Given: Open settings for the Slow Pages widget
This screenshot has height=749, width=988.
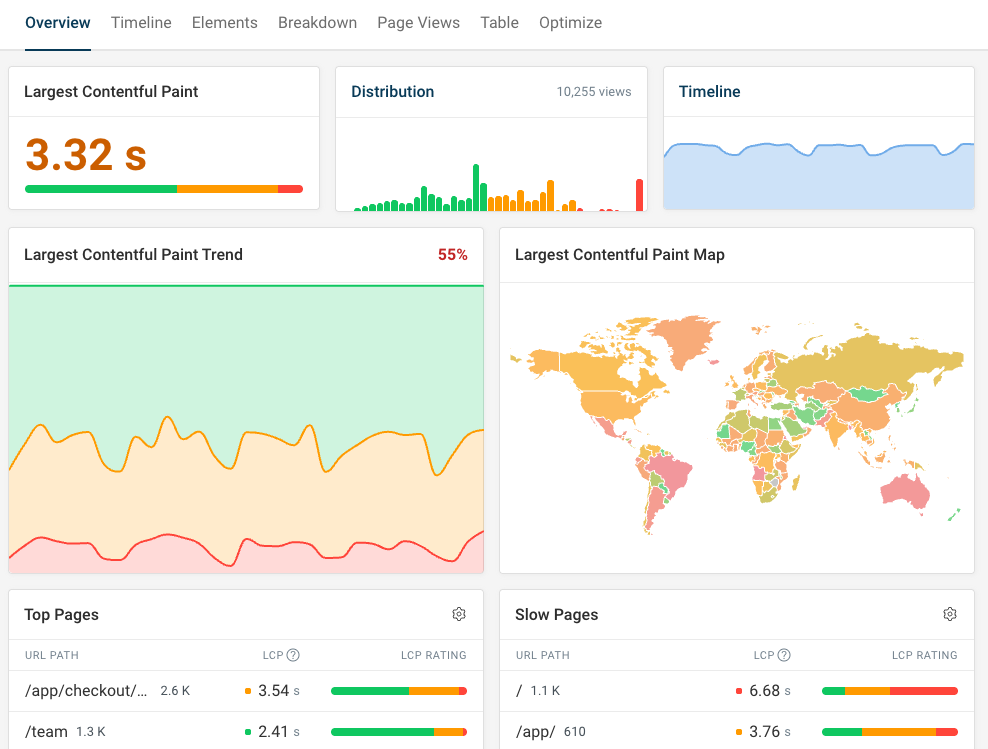Looking at the screenshot, I should [x=950, y=614].
